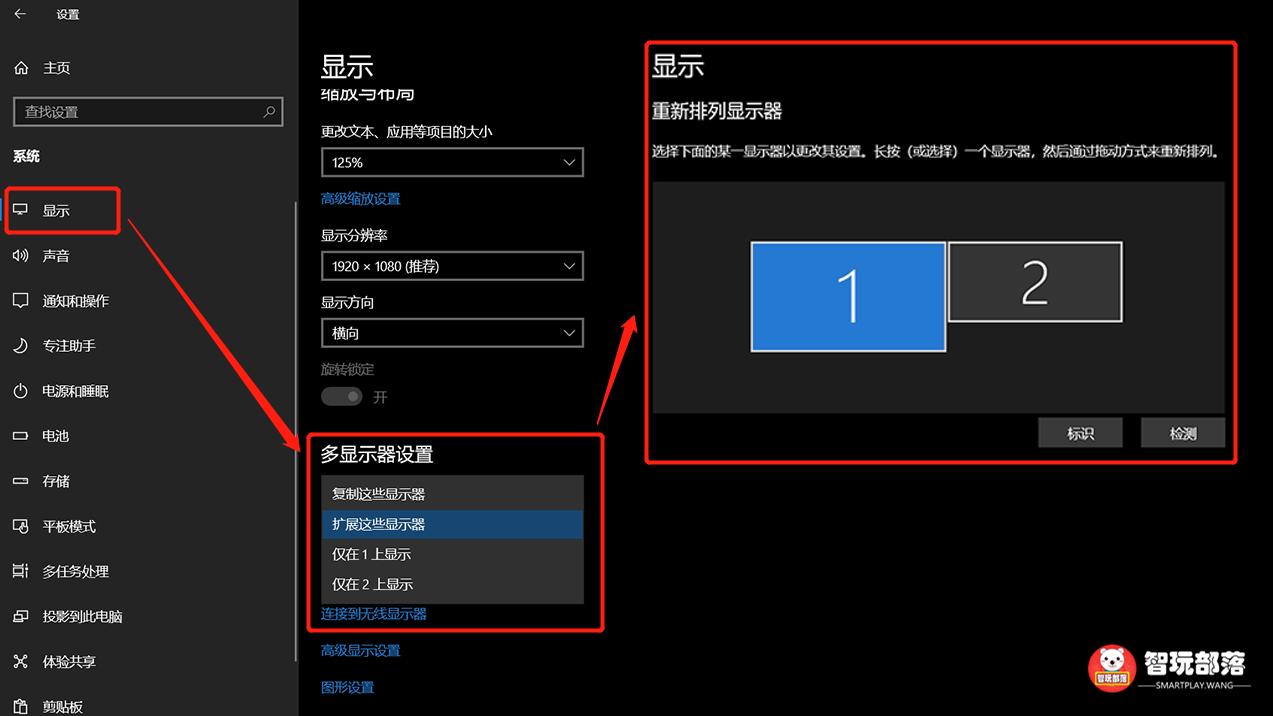Screen dimensions: 1273x716
Task: Open the 1920 × 1080 resolution dropdown
Action: pos(452,266)
